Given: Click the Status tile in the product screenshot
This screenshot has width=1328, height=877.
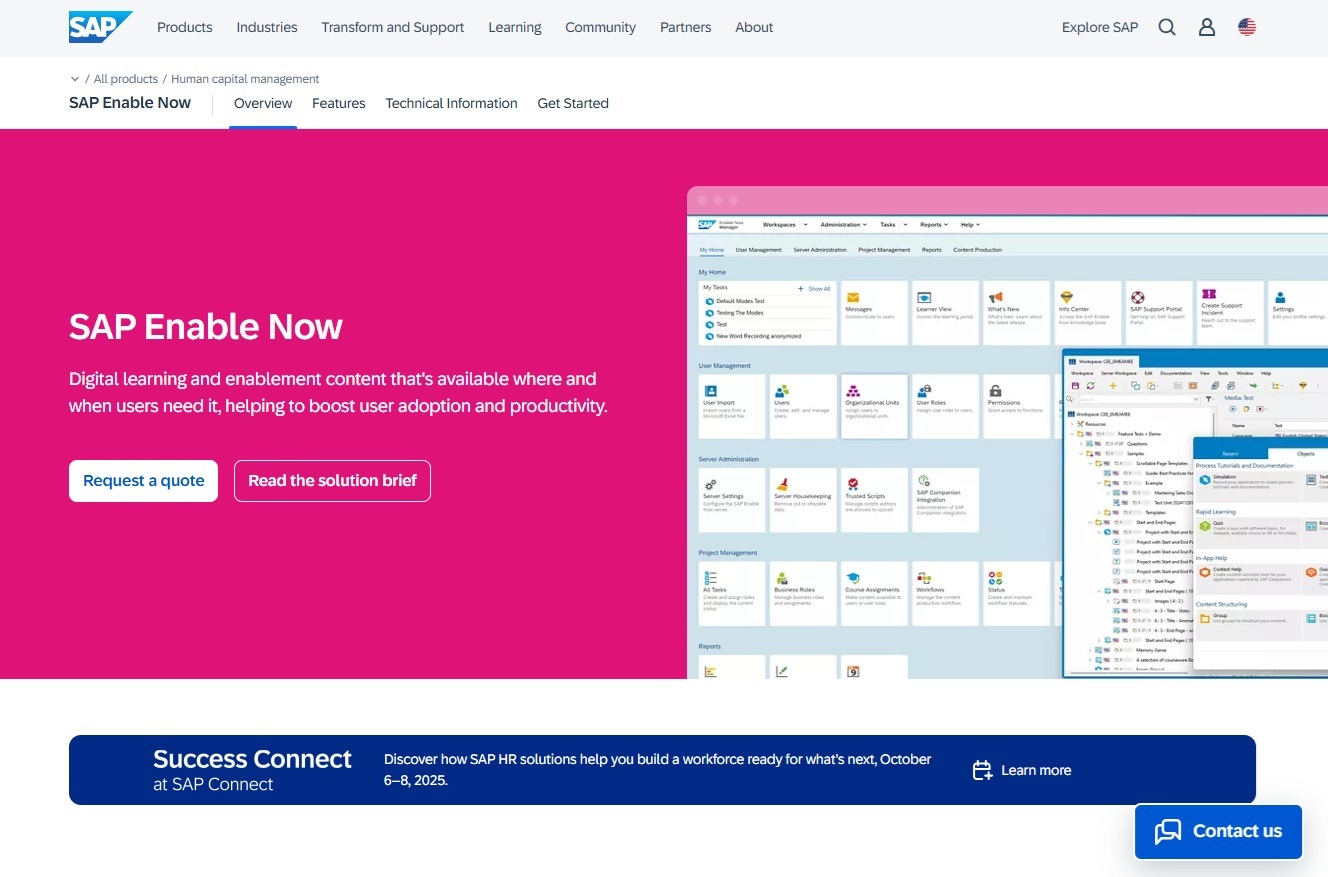Looking at the screenshot, I should point(1016,593).
